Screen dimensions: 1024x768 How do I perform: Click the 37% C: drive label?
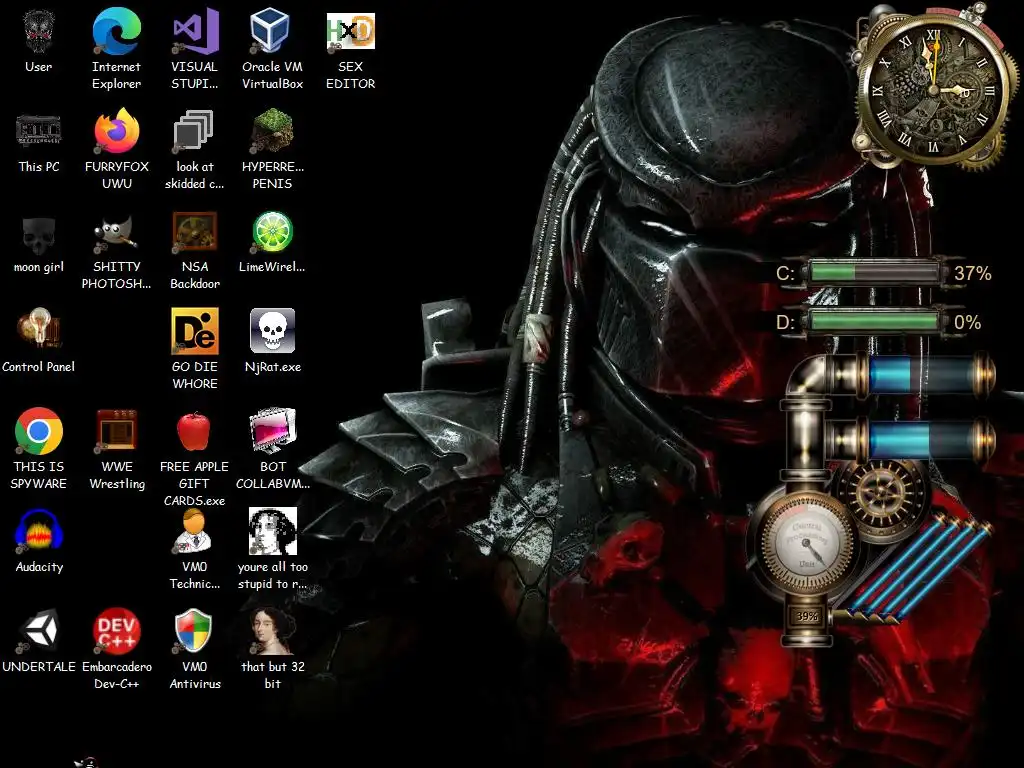pyautogui.click(x=972, y=273)
